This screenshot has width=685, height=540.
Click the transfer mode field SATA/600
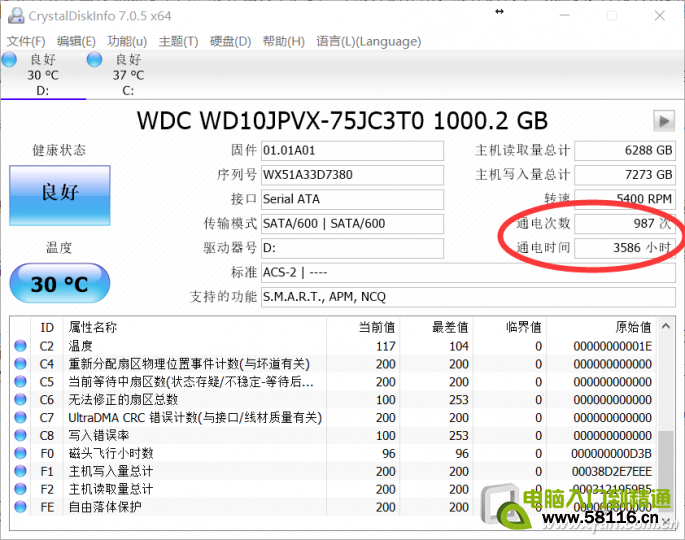coord(352,224)
